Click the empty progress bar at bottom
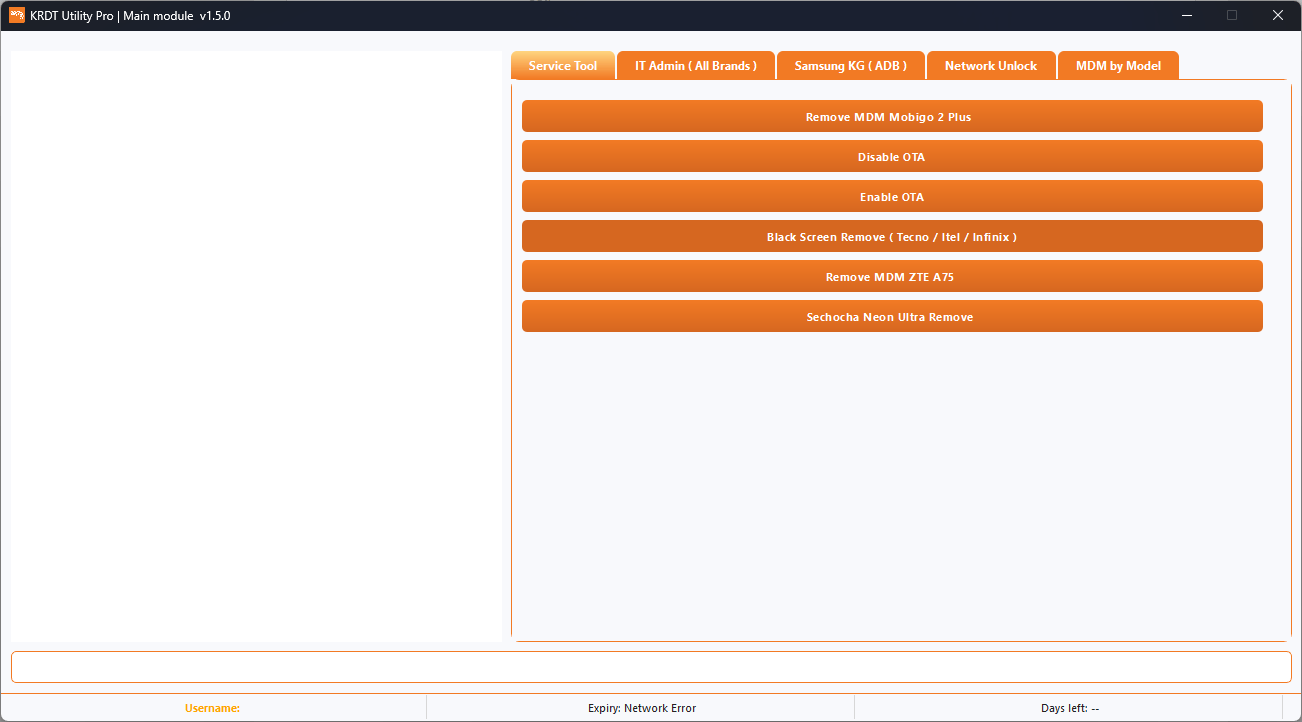 click(x=651, y=667)
